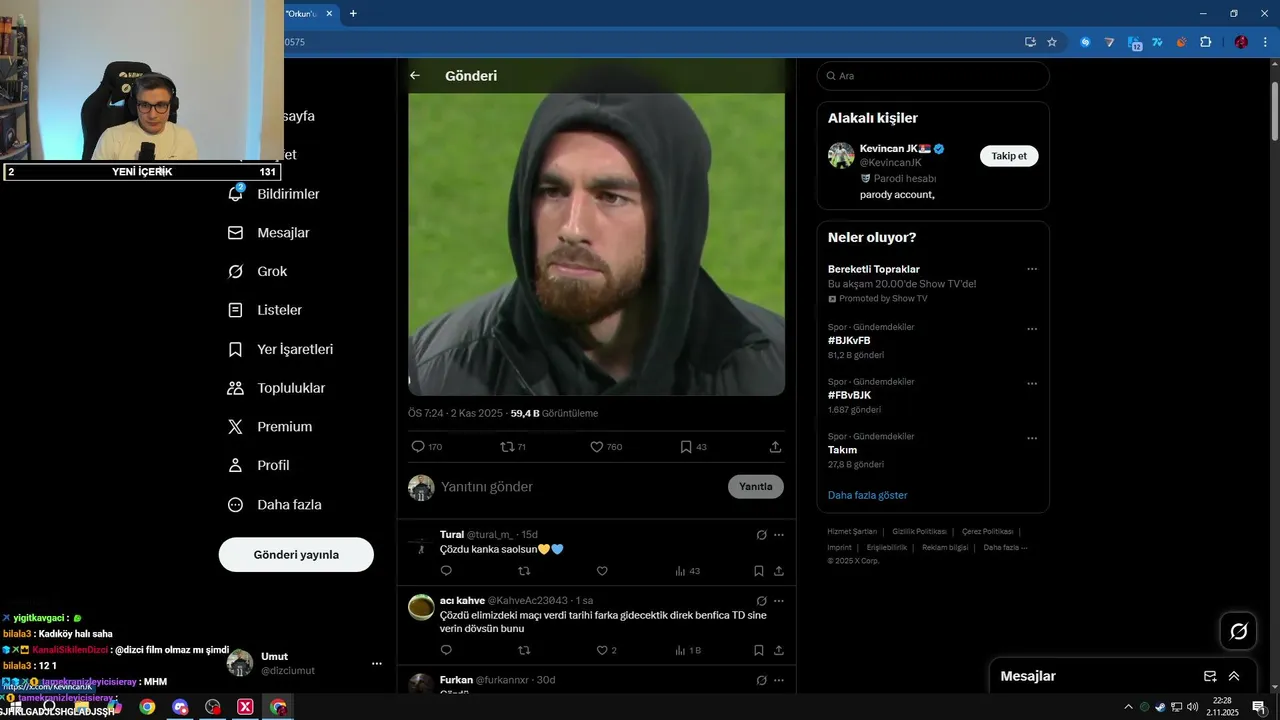The height and width of the screenshot is (720, 1280).
Task: Open Mesajlar from the sidebar
Action: point(269,233)
